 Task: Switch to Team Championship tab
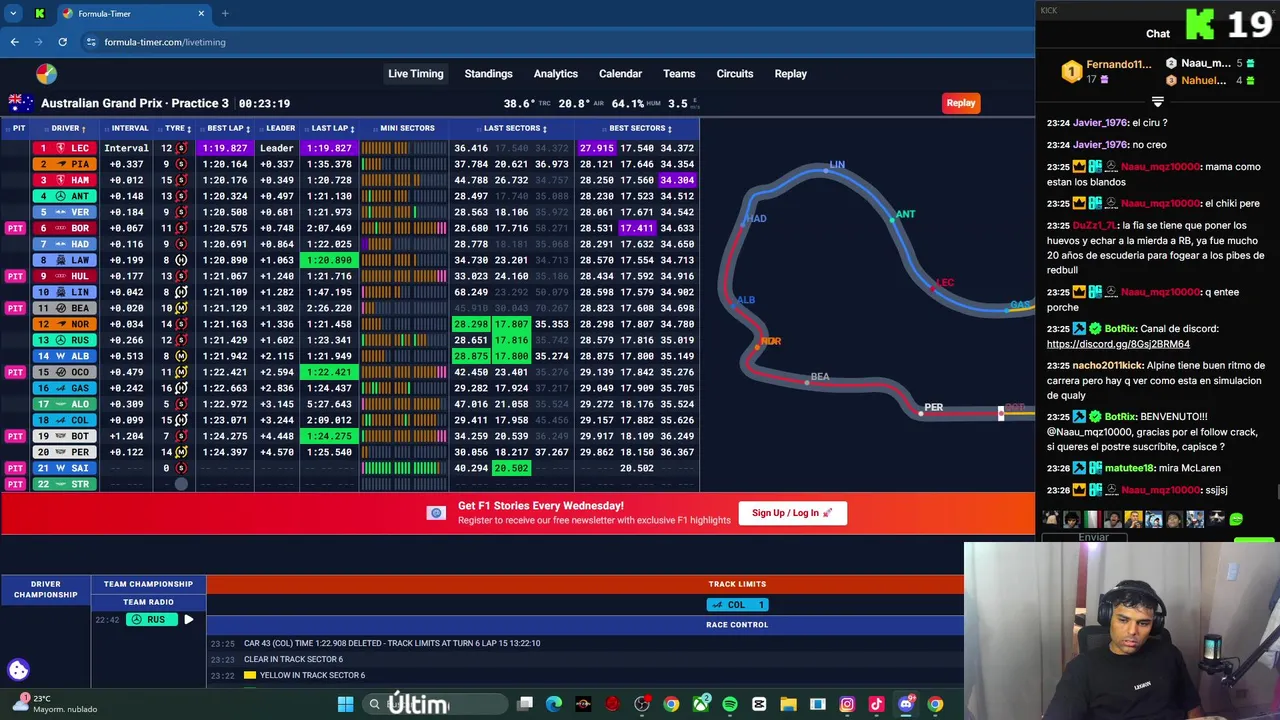148,584
